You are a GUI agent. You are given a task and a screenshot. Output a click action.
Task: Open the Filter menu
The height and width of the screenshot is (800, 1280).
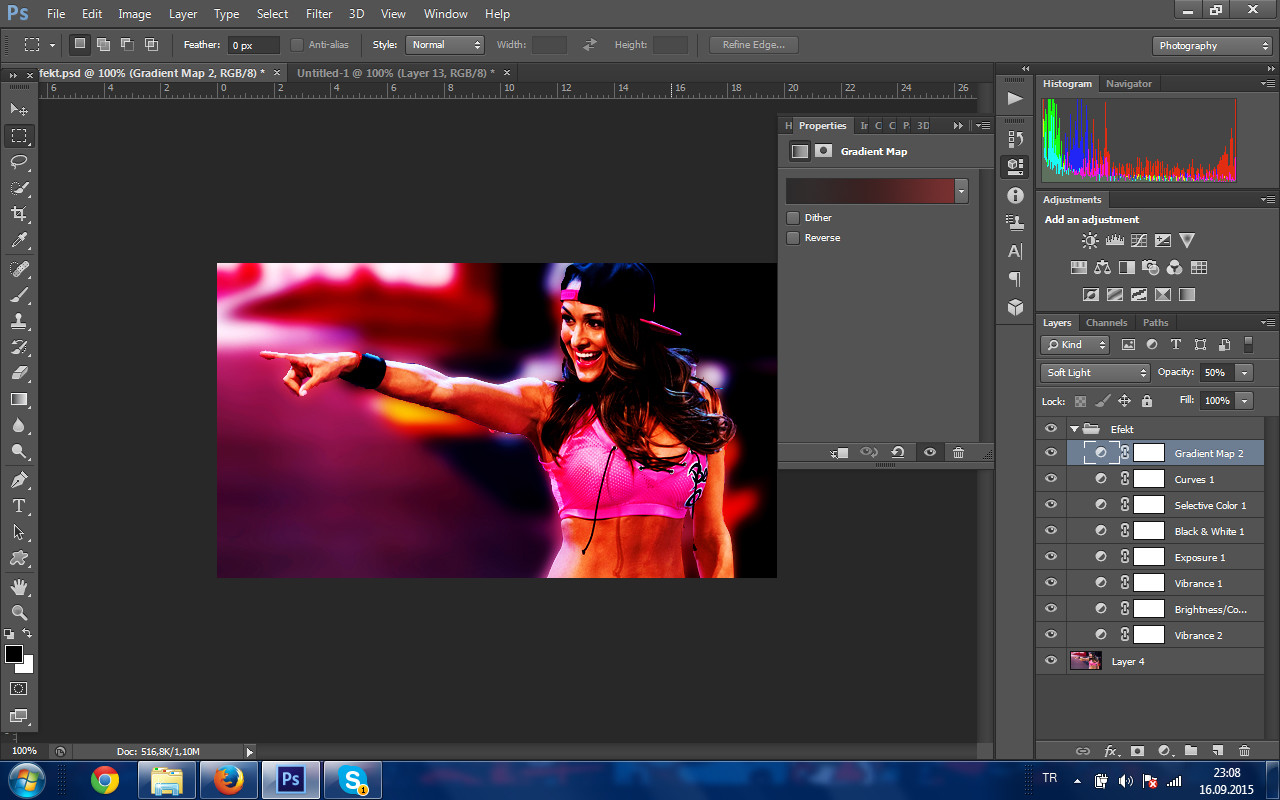tap(319, 14)
